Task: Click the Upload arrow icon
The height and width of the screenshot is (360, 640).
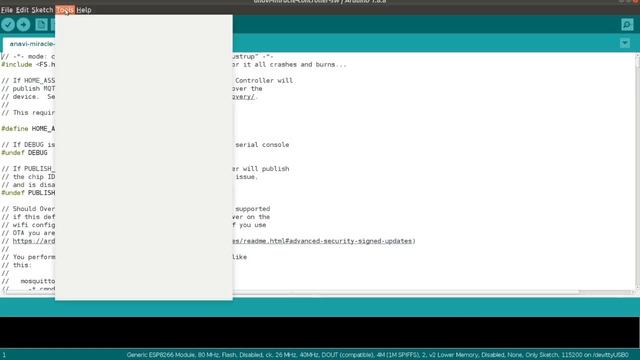Action: coord(23,24)
